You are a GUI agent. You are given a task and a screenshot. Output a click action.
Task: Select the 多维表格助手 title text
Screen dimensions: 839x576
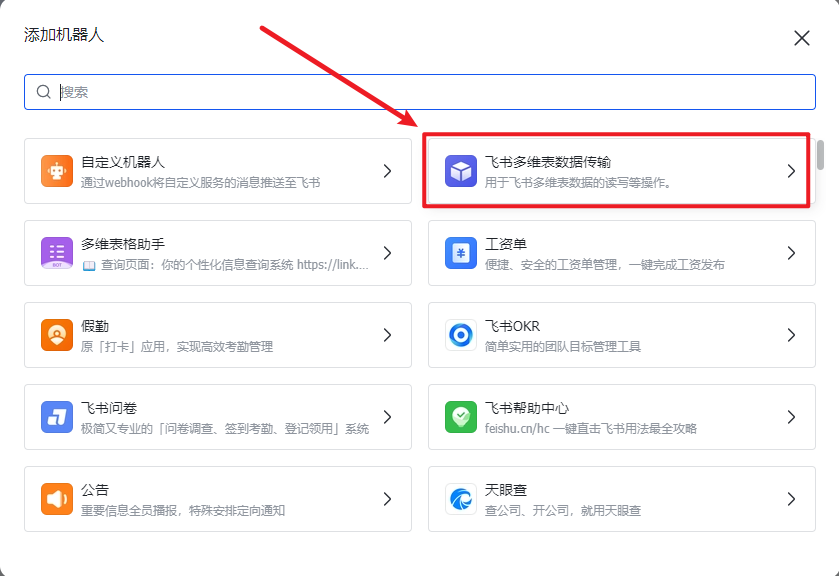[123, 244]
